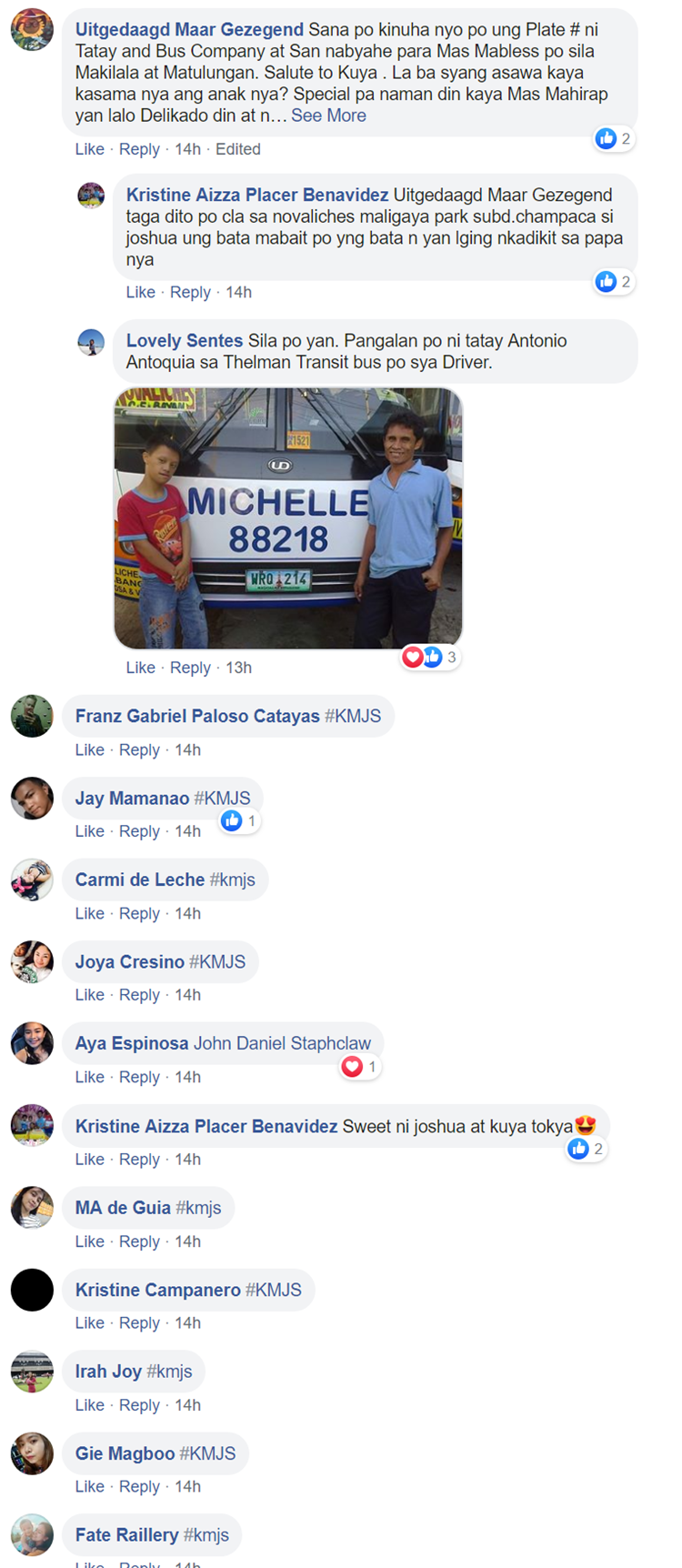Open the Michelle 88218 bus photo
This screenshot has height=1568, width=682.
pyautogui.click(x=288, y=518)
